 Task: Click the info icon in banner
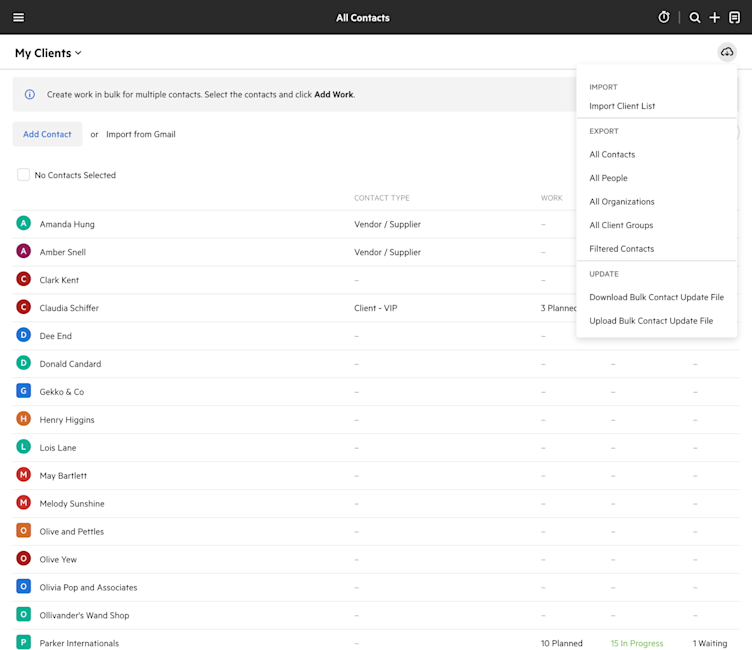coord(30,94)
